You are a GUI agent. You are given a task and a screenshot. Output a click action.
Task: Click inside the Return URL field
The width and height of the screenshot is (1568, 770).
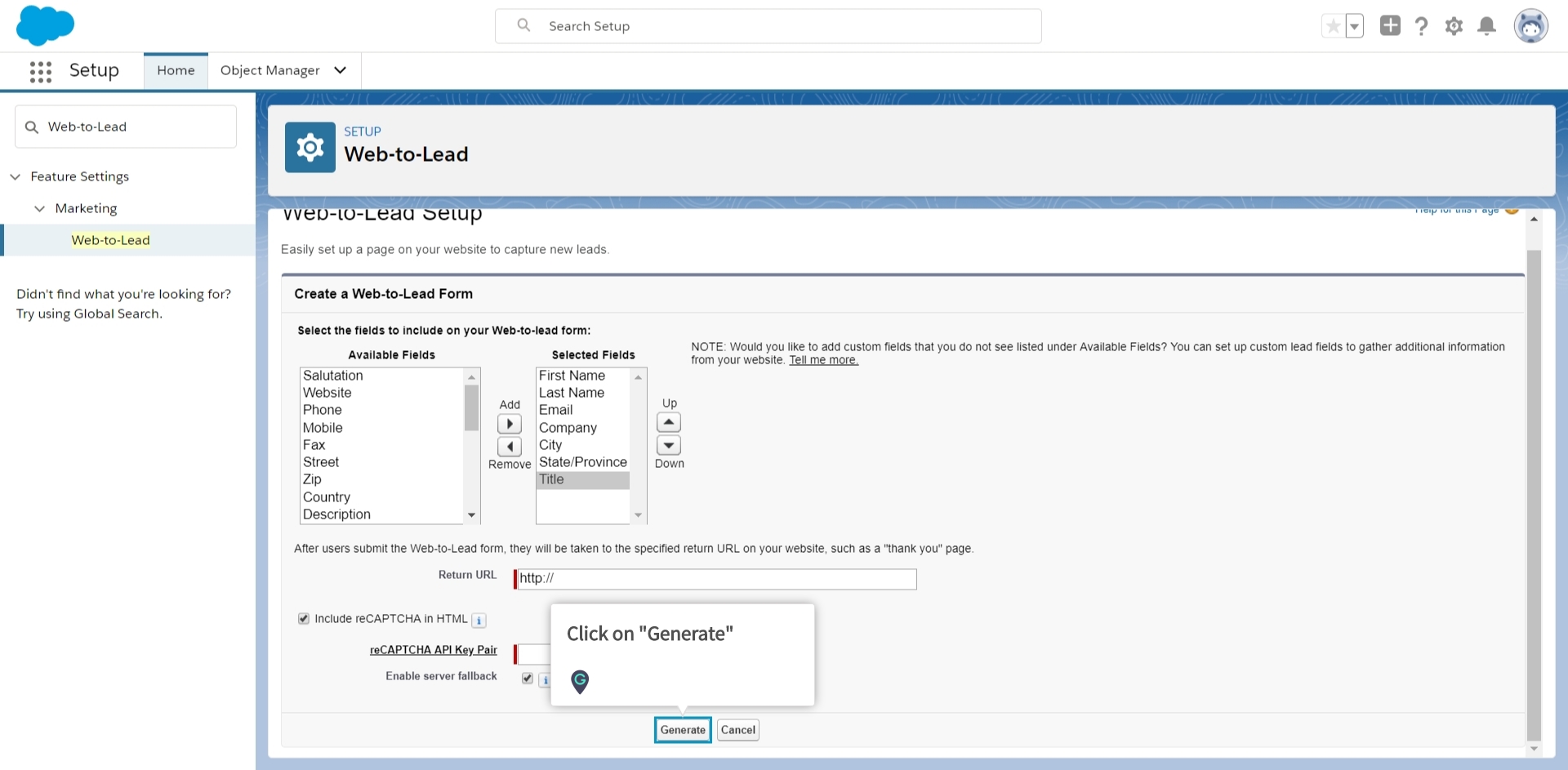[x=715, y=579]
